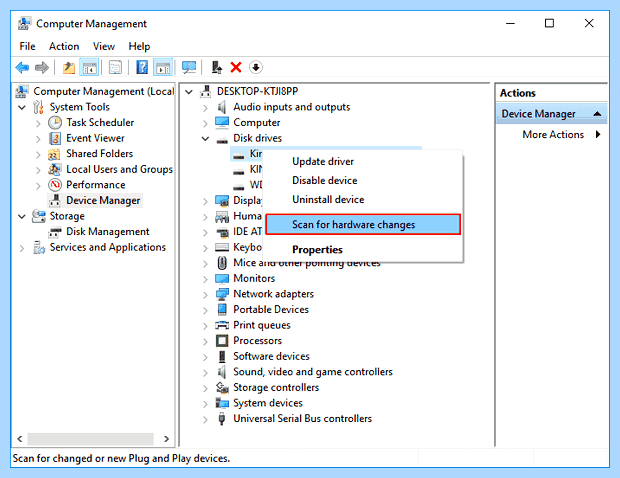Select Services and Applications node
The width and height of the screenshot is (620, 478).
pos(108,247)
